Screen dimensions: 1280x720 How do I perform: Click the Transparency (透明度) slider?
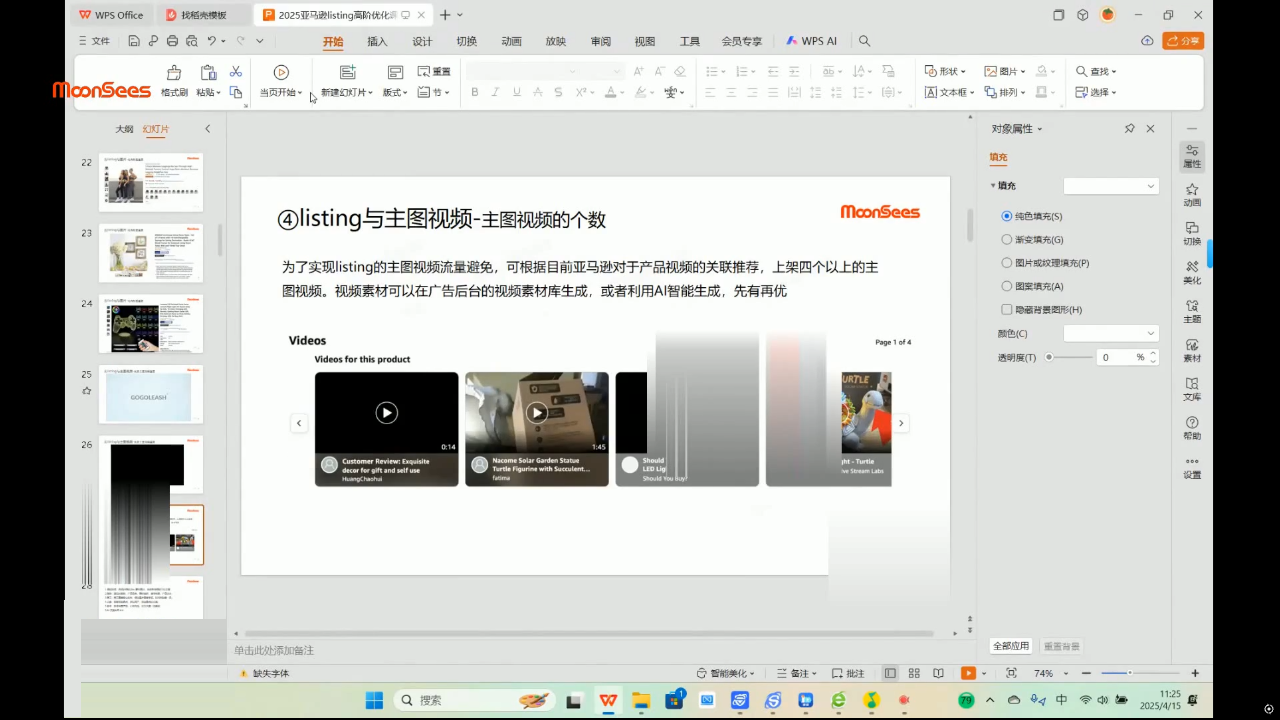point(1069,357)
